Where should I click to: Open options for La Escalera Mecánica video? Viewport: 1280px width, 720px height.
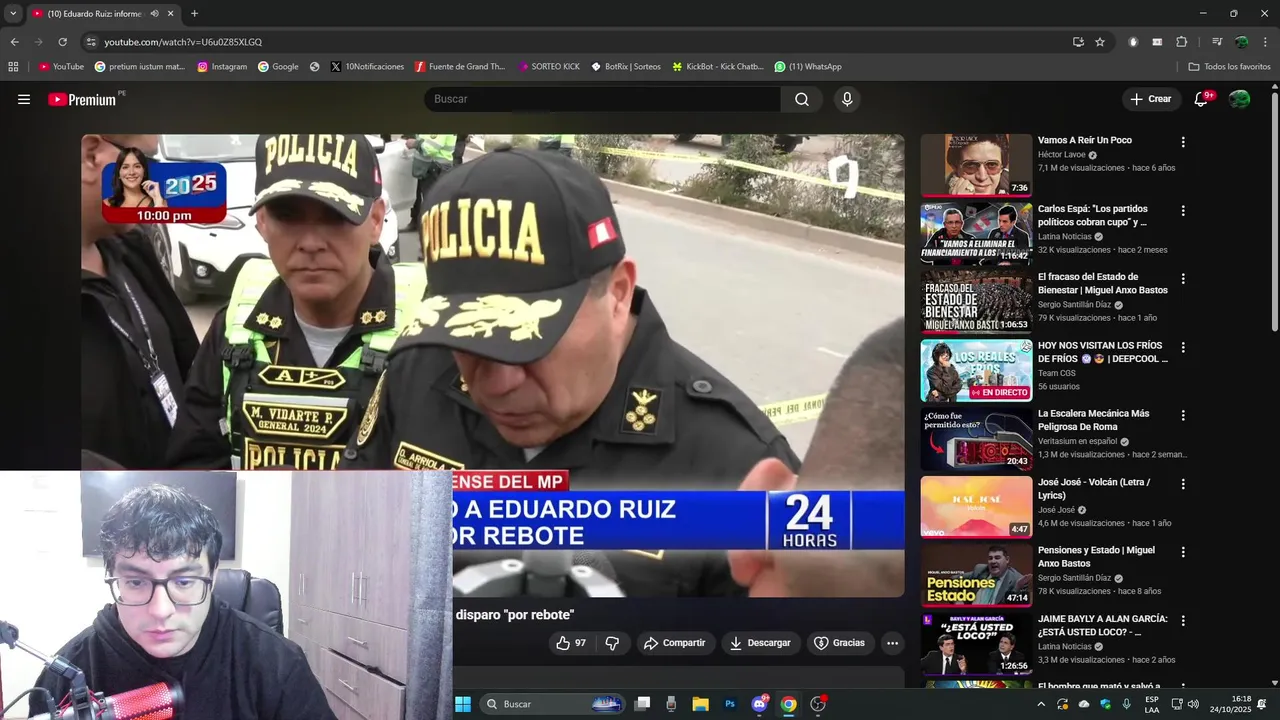1183,415
